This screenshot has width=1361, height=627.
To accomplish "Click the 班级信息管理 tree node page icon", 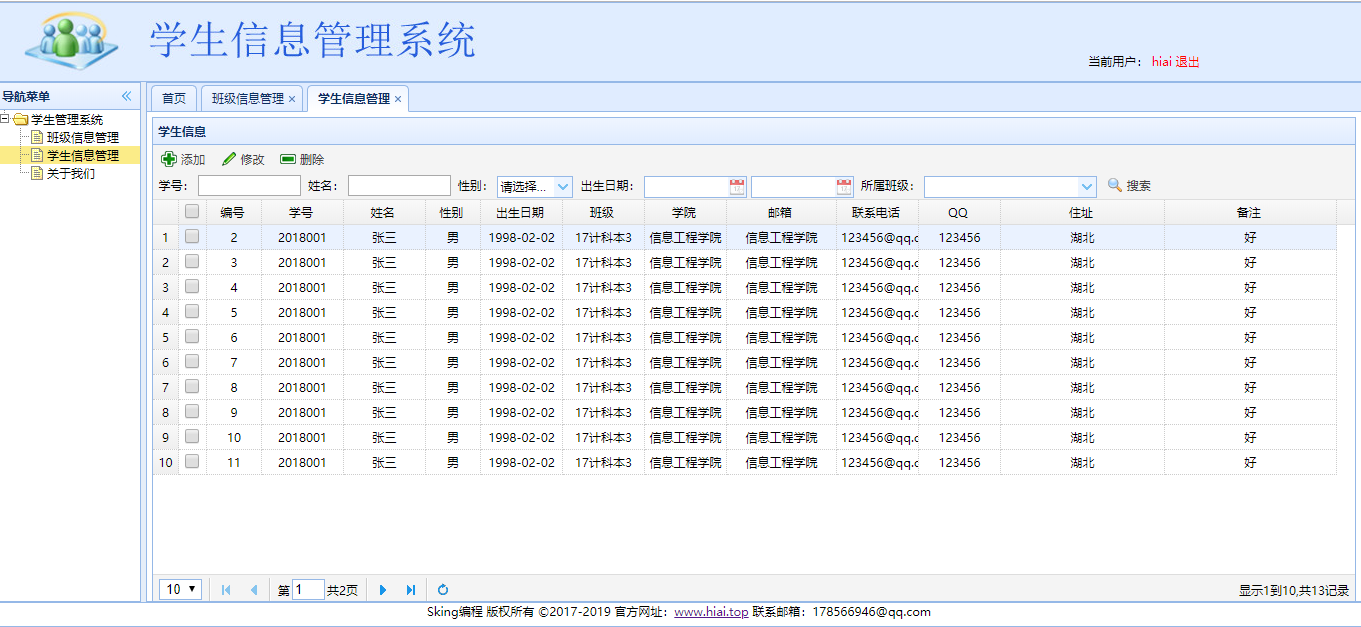I will 37,137.
